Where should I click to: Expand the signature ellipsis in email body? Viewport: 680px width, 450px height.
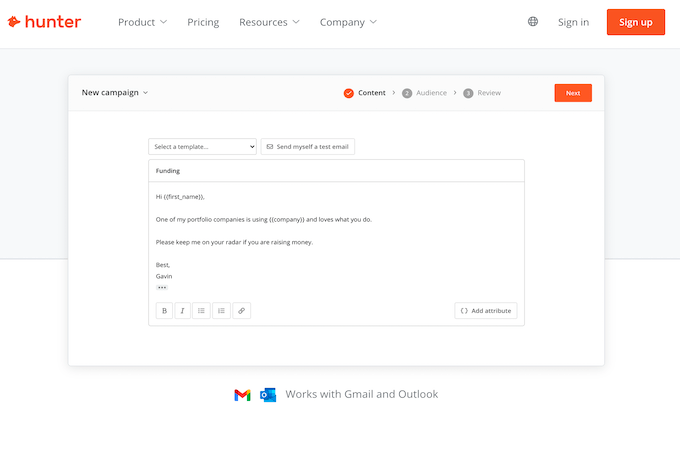(x=162, y=287)
